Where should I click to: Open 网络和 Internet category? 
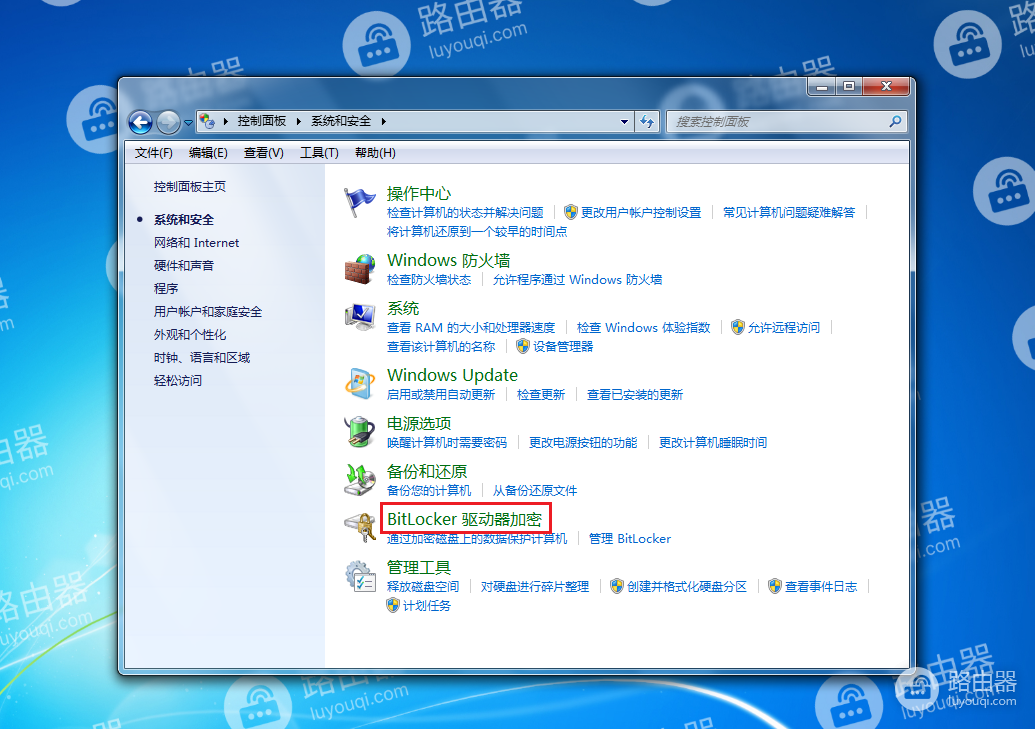click(x=196, y=242)
